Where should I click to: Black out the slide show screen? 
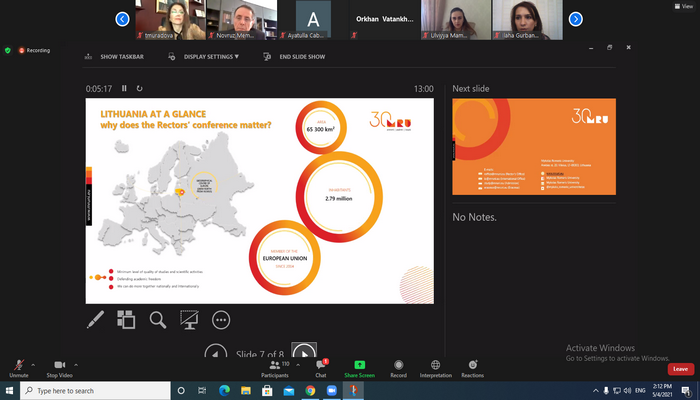pyautogui.click(x=189, y=320)
